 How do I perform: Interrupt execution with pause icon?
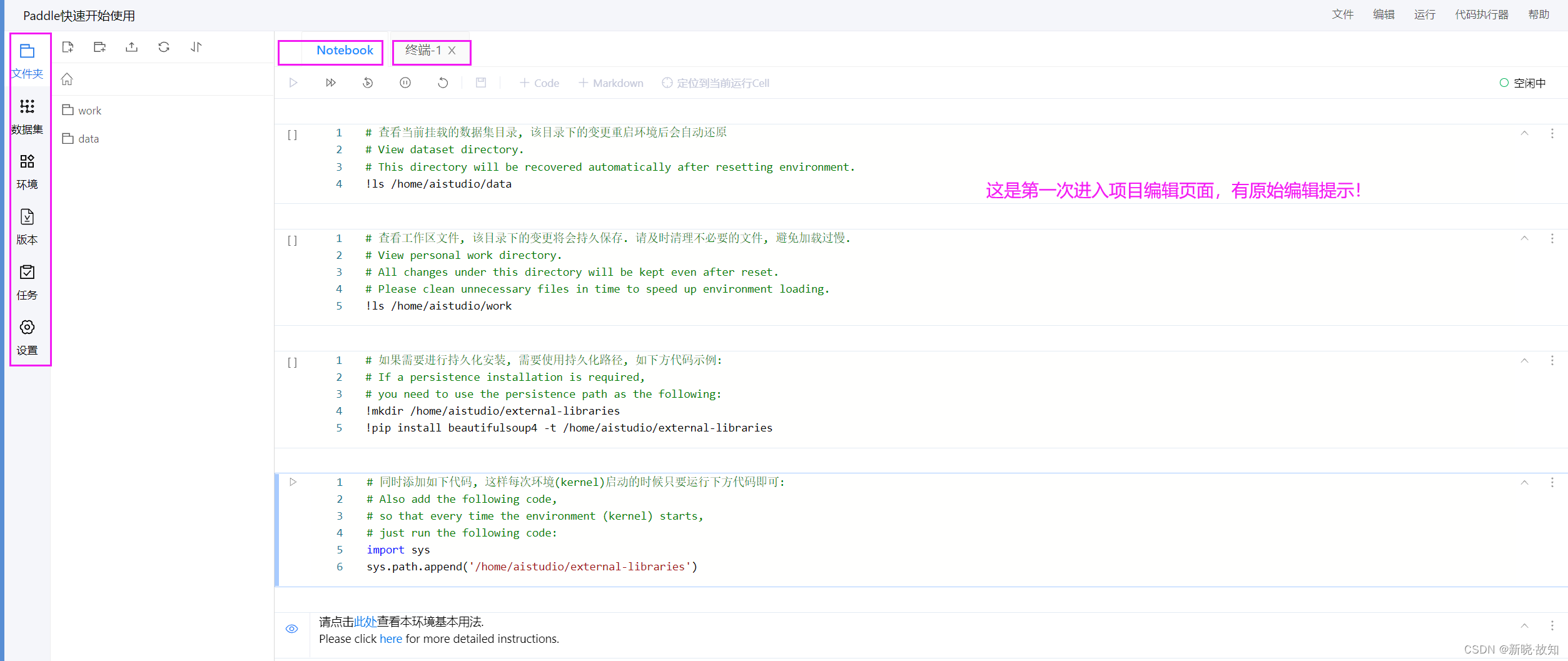[405, 83]
